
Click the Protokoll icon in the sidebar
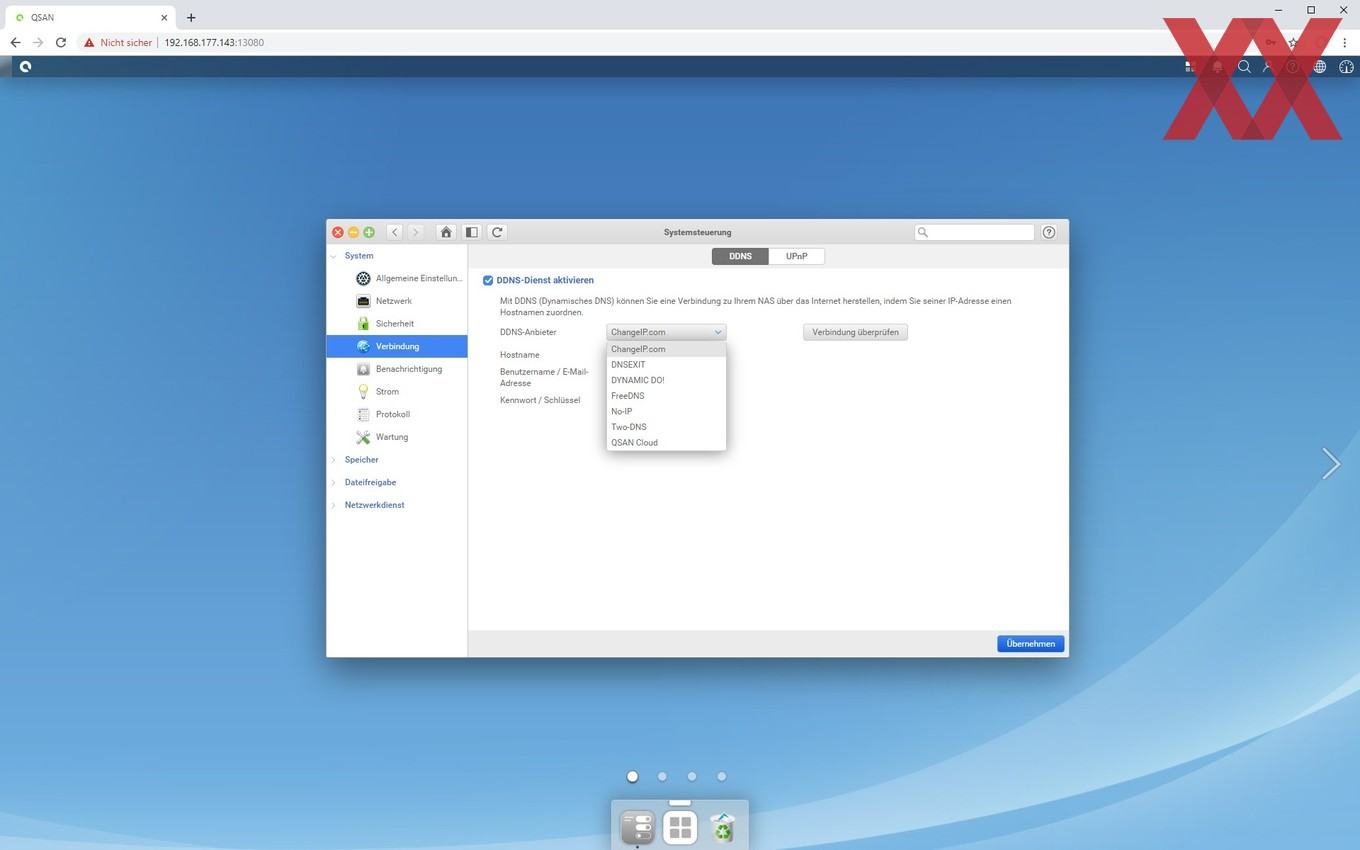tap(363, 414)
